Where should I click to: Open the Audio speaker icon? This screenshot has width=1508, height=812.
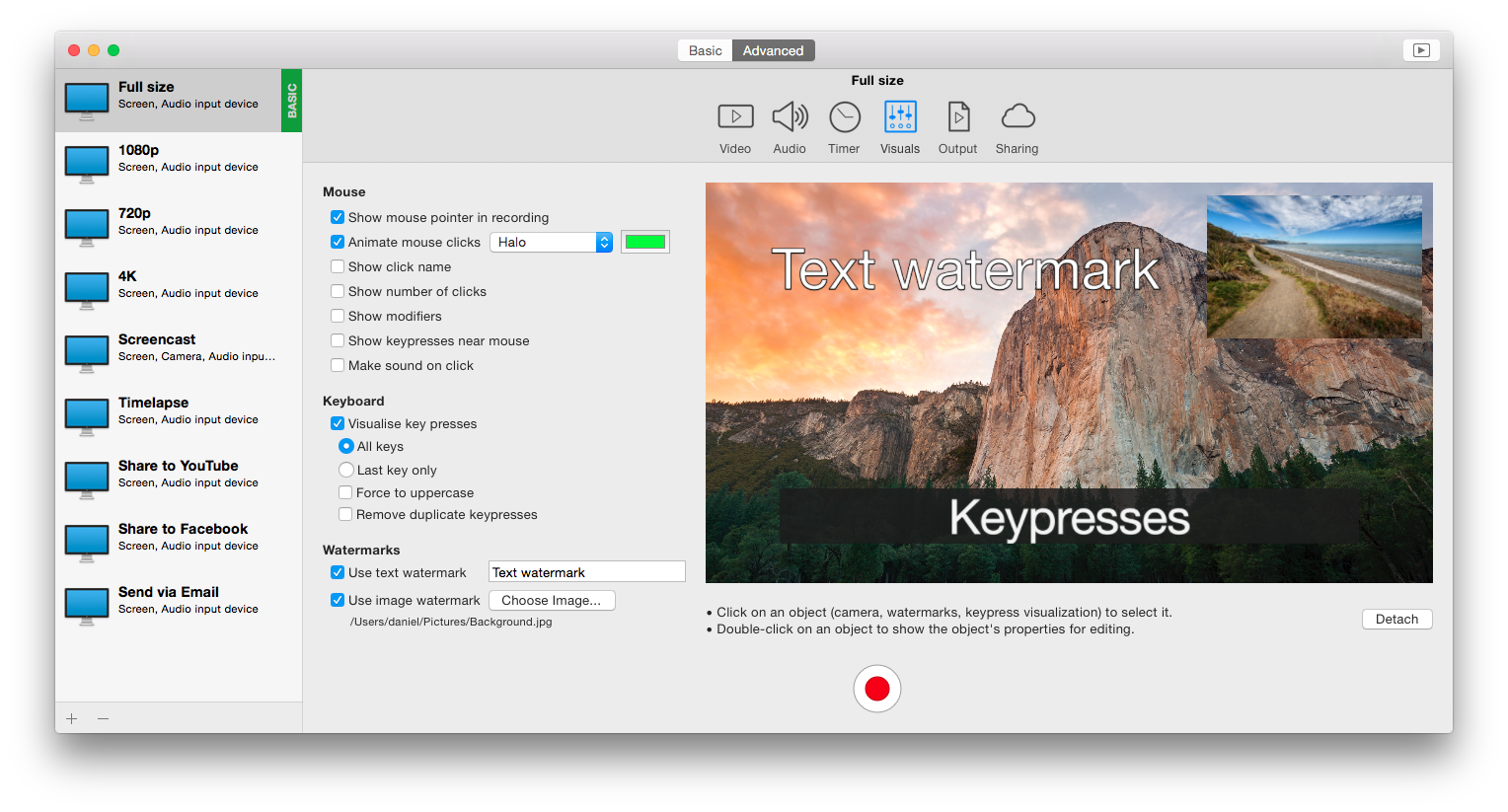(790, 117)
